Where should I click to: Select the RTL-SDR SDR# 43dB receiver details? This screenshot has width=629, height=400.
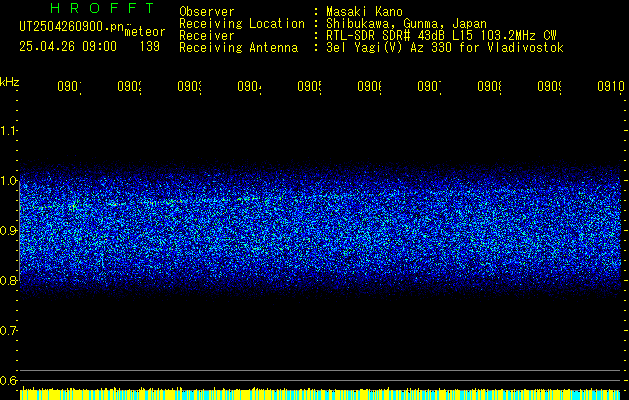(x=441, y=36)
